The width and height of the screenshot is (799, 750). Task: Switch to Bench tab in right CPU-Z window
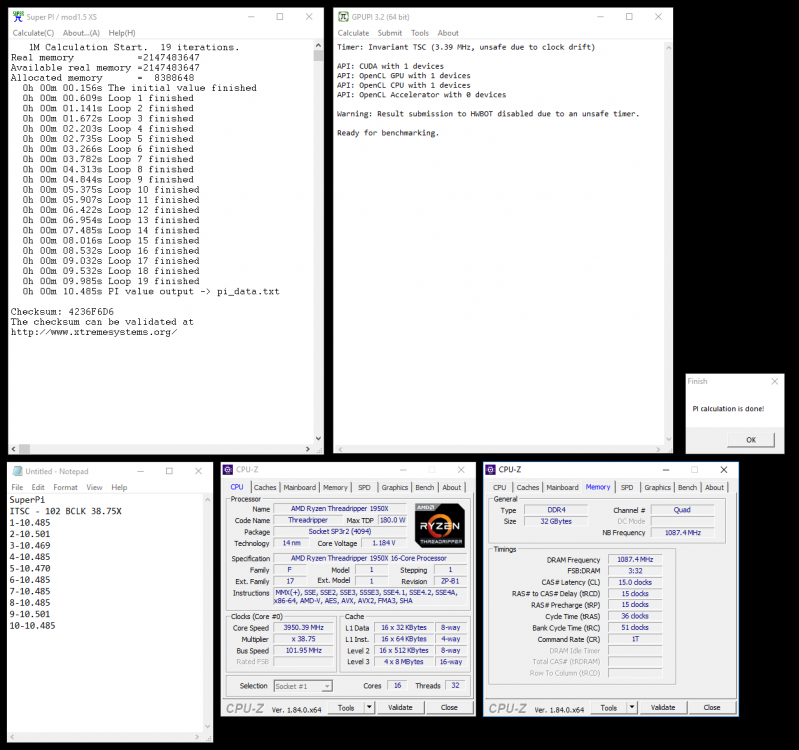[x=687, y=488]
